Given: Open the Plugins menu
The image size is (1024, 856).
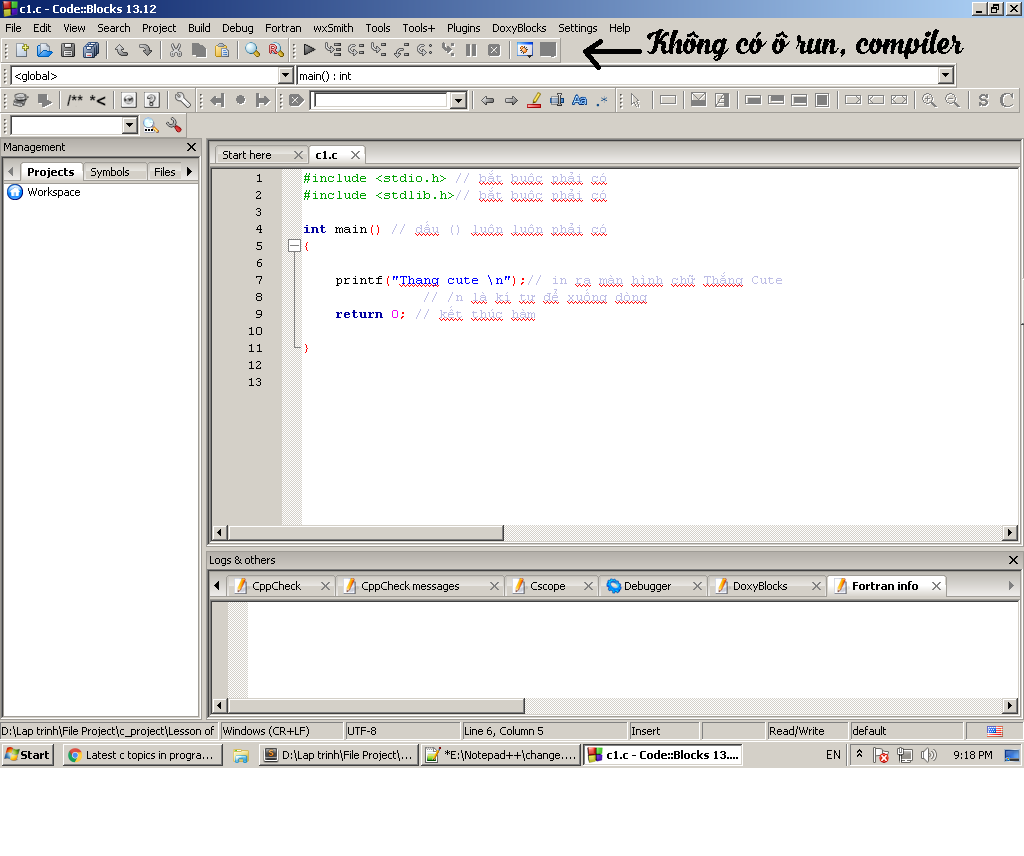Looking at the screenshot, I should (x=464, y=28).
